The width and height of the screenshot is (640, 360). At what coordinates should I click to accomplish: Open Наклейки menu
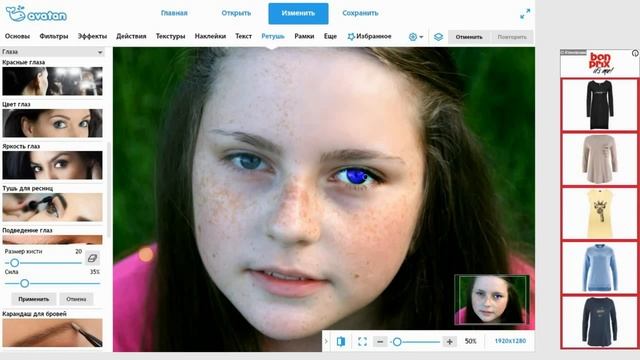pos(210,36)
